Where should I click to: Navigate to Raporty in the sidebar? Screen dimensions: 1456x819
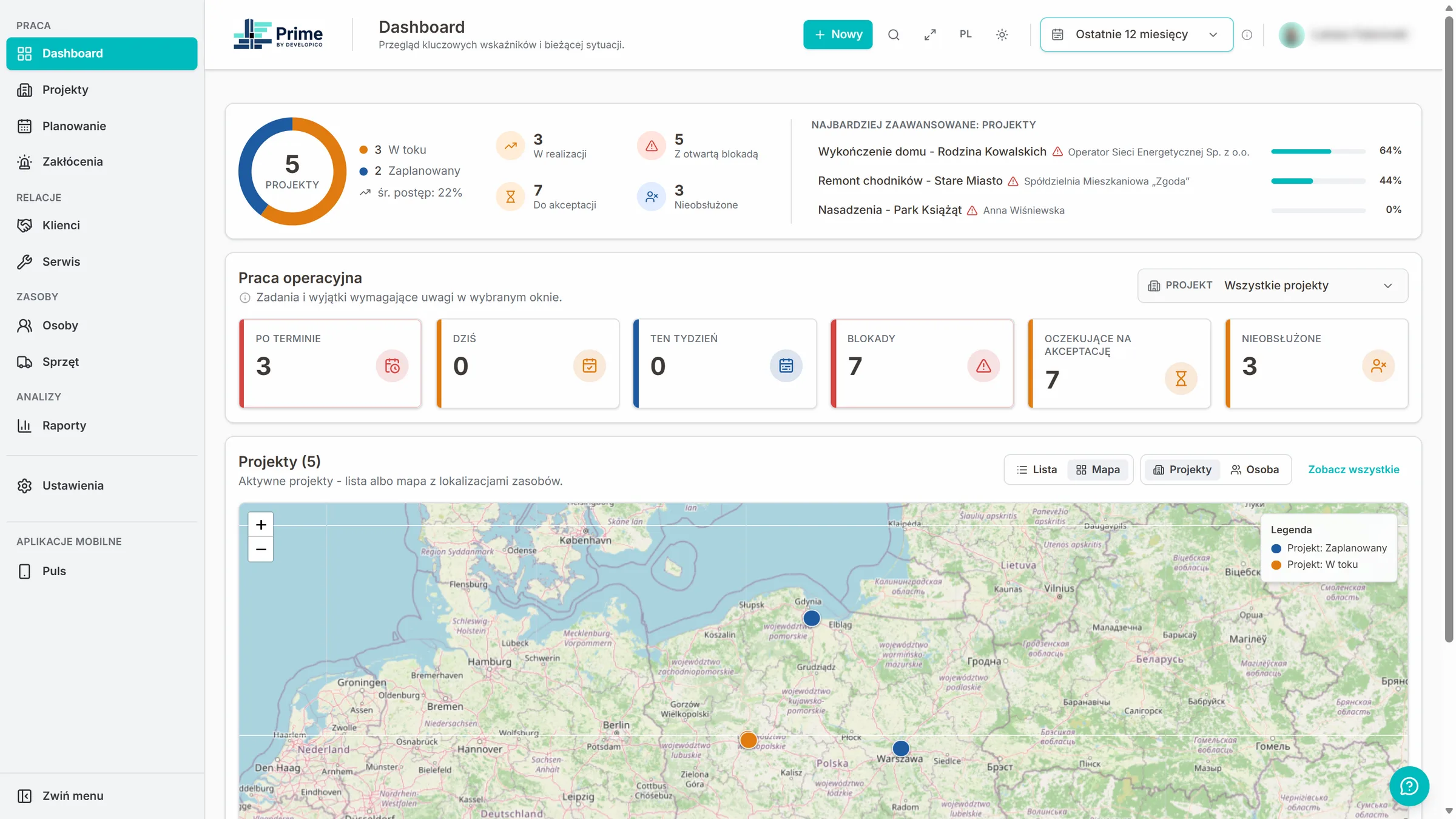click(102, 425)
